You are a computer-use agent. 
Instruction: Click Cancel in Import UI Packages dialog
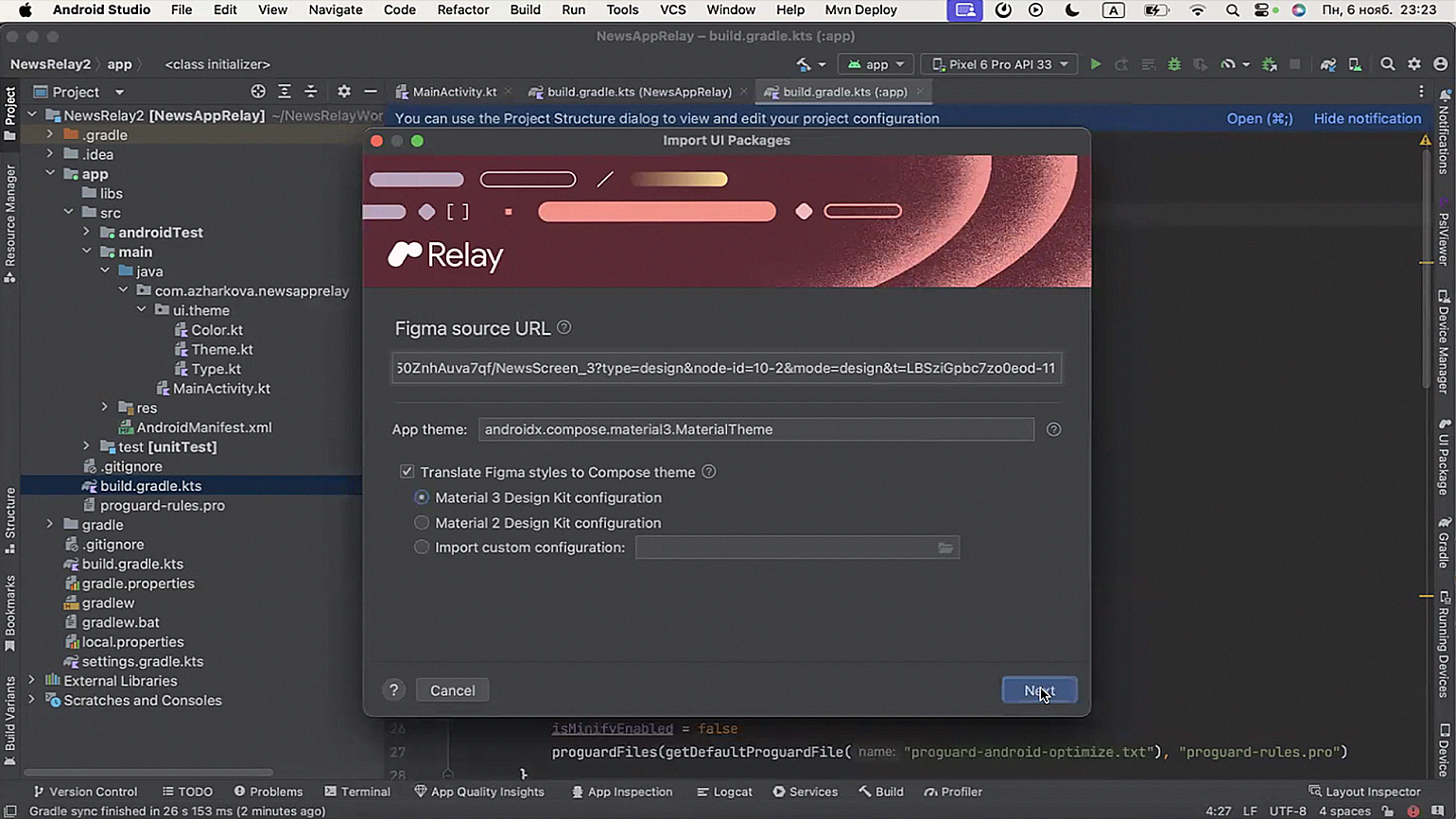[x=453, y=690]
